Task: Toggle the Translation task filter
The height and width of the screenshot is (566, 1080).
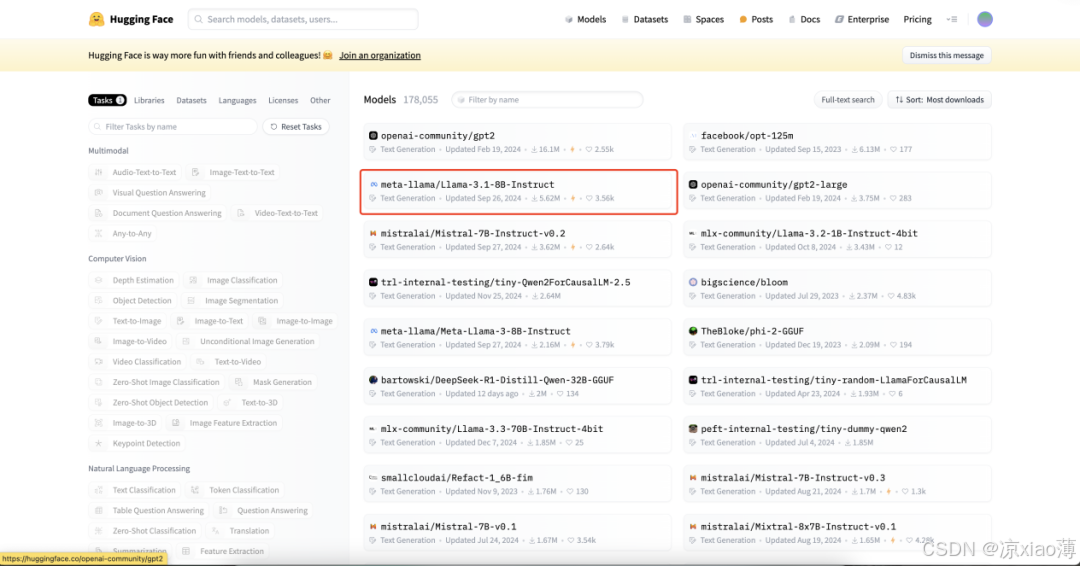Action: 240,531
